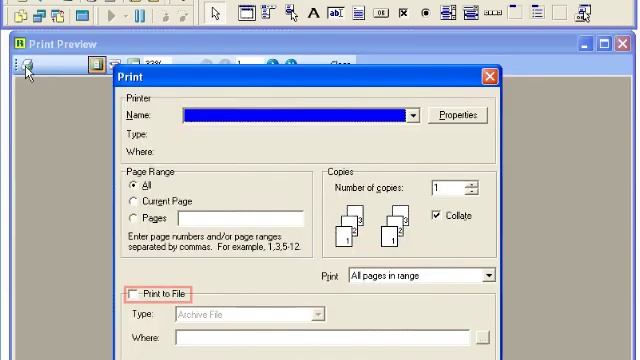This screenshot has width=640, height=360.
Task: Open the small arrow next to Run button
Action: coord(126,17)
